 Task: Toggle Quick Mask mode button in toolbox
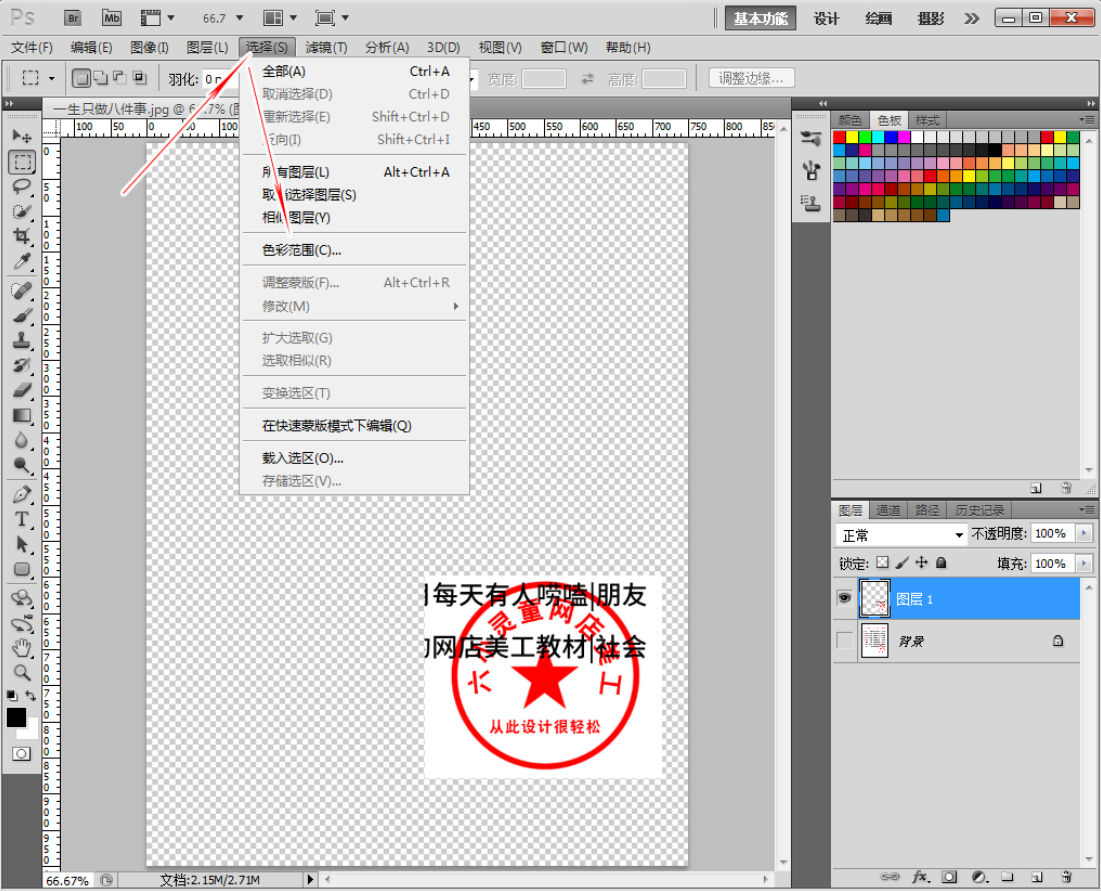tap(22, 754)
